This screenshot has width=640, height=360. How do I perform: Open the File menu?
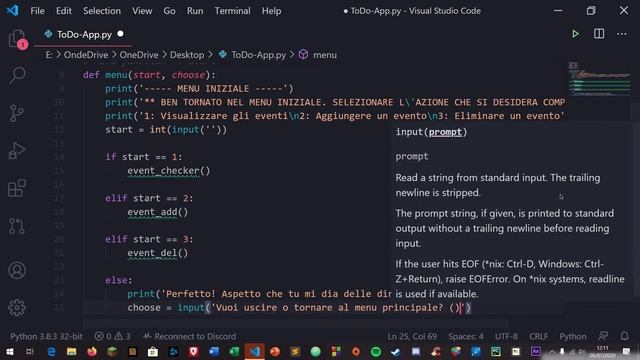37,11
